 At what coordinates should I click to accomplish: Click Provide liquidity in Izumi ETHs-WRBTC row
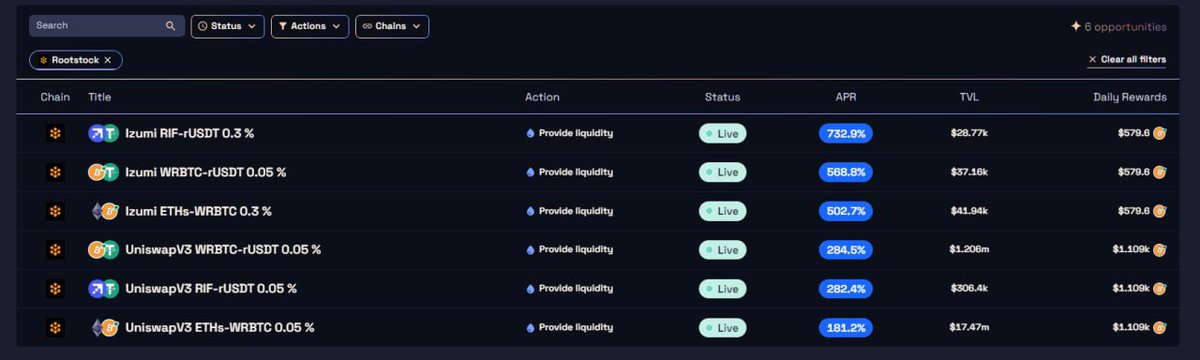click(569, 211)
